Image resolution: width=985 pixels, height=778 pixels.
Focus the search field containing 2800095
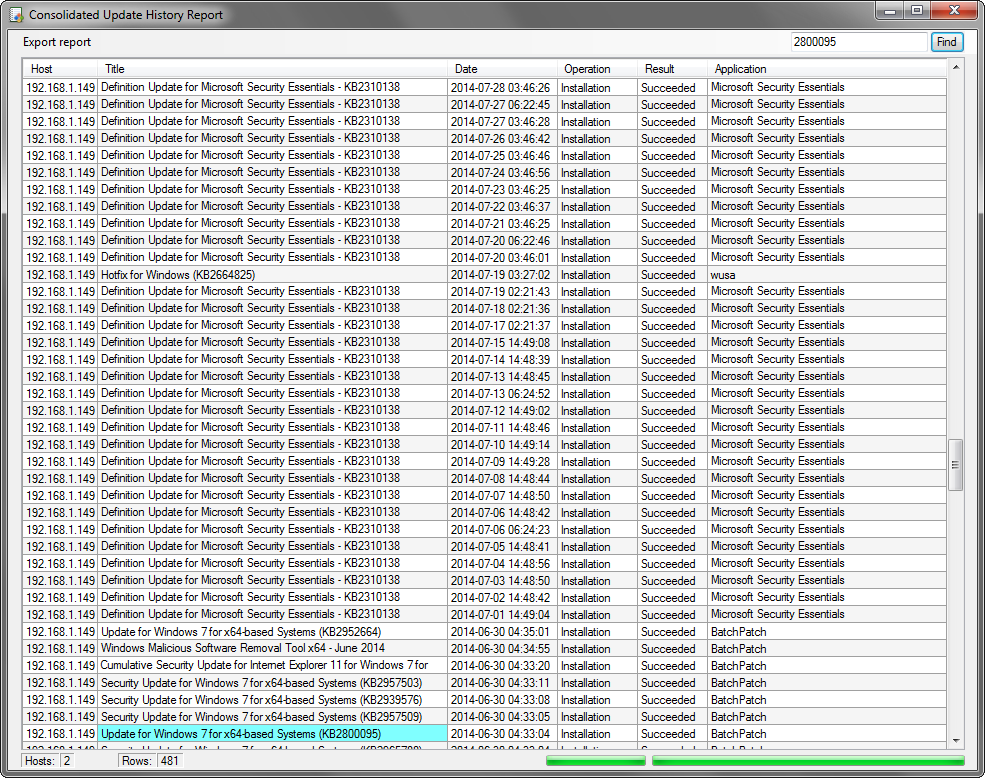click(x=859, y=42)
